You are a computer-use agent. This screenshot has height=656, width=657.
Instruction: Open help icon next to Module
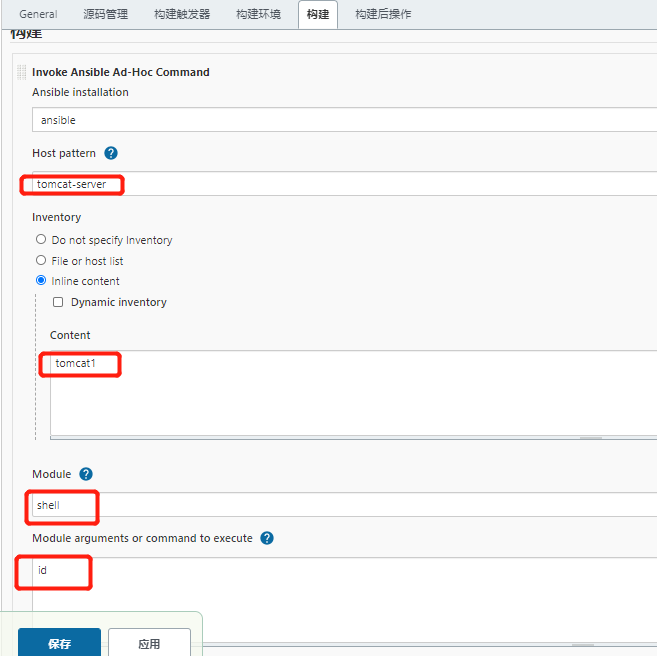pyautogui.click(x=86, y=474)
